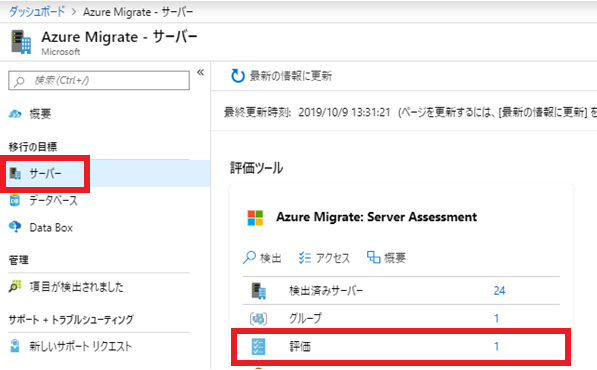Click Azure Migrate: Server Assessment title
The width and height of the screenshot is (597, 370).
(x=377, y=217)
